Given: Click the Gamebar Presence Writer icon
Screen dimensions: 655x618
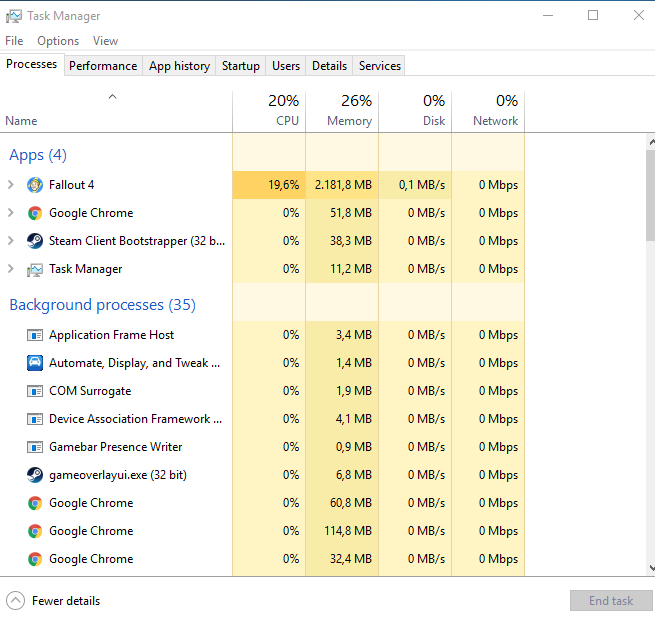Looking at the screenshot, I should tap(35, 447).
